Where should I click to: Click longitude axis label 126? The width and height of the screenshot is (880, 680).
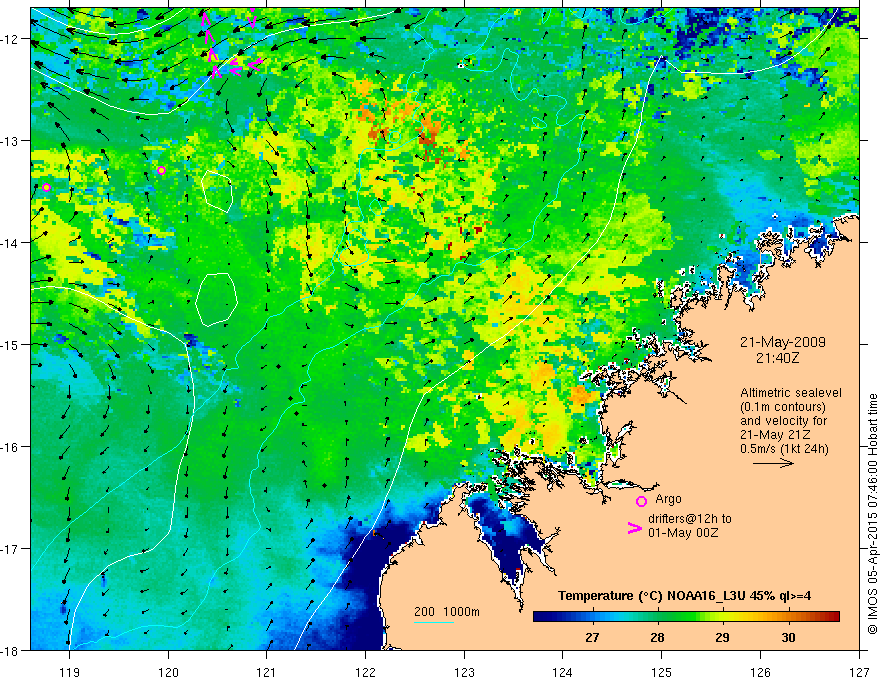click(760, 672)
